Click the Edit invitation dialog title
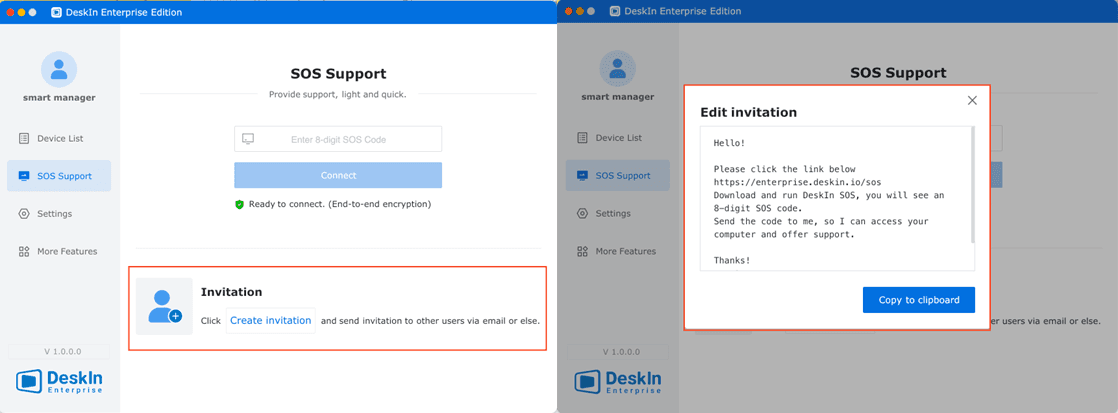1118x413 pixels. point(749,113)
